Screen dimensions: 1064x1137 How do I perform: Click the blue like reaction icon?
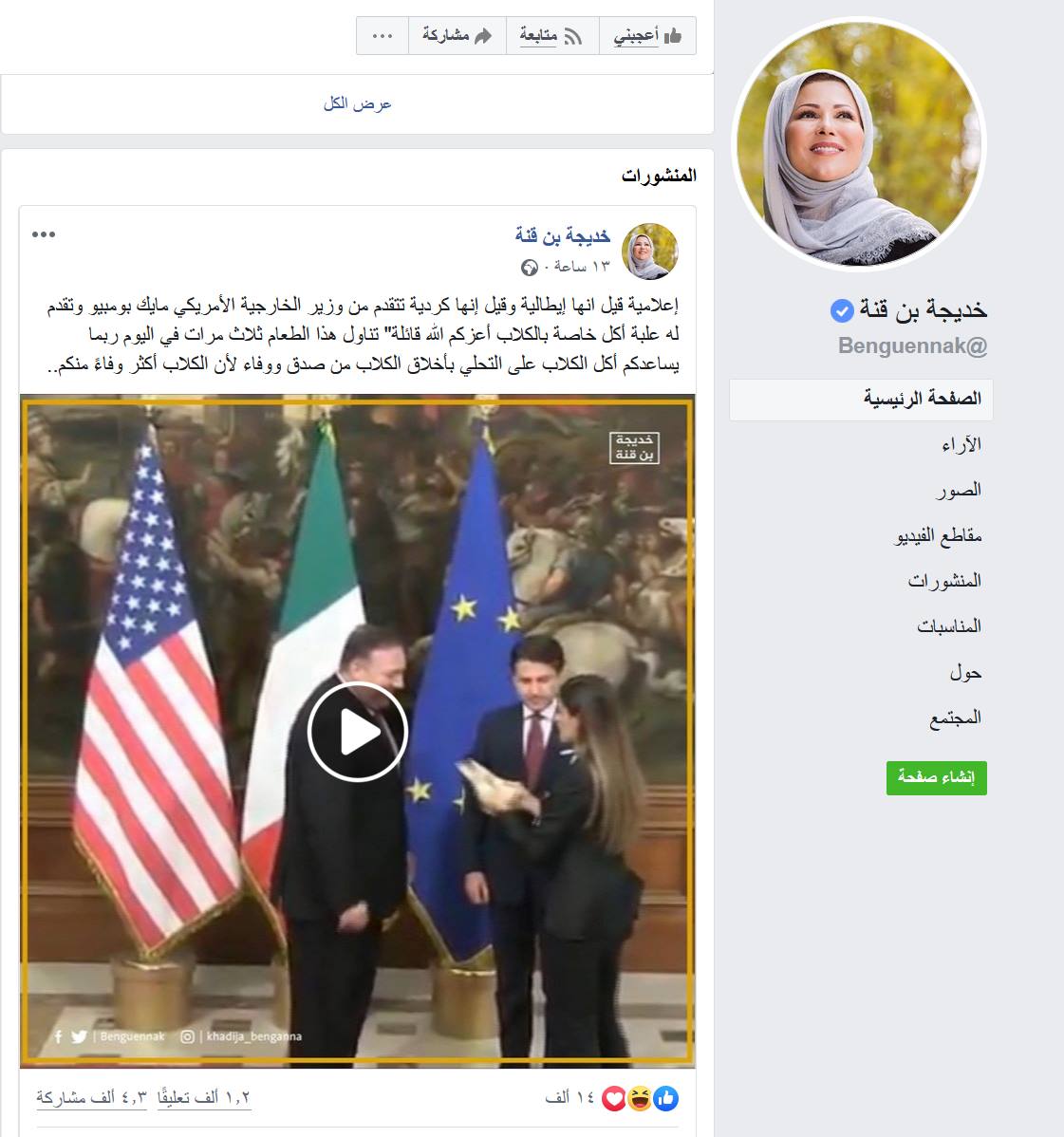[665, 1099]
